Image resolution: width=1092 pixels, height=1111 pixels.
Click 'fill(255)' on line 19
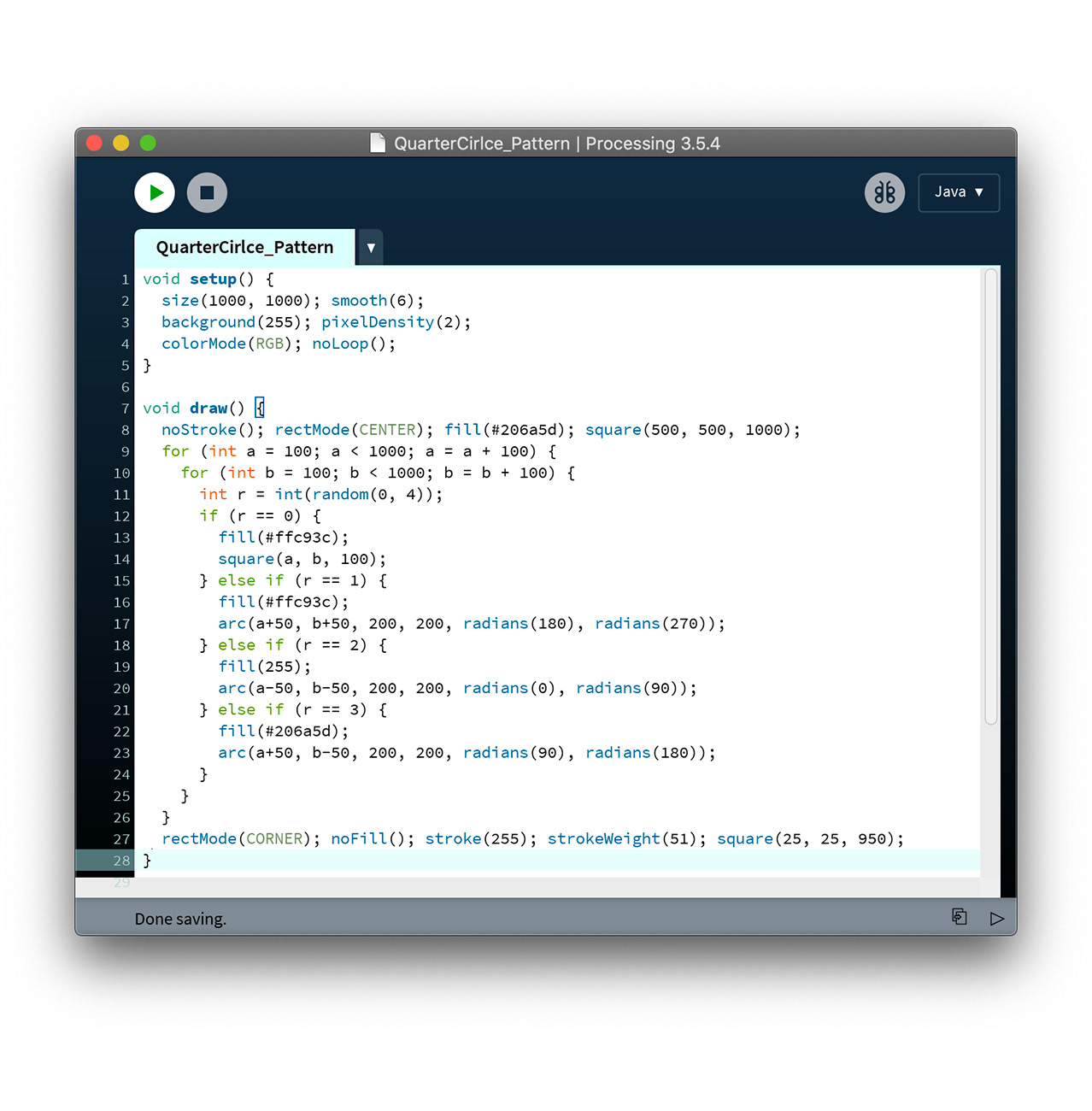coord(261,667)
